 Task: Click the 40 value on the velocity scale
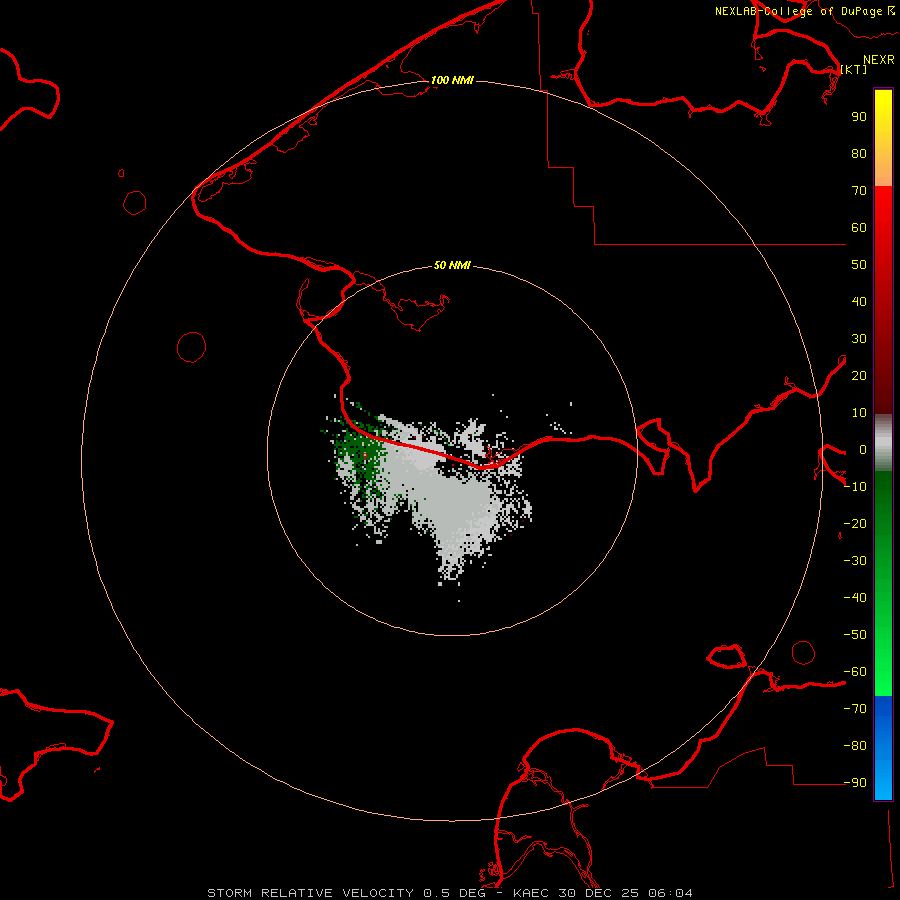click(859, 301)
